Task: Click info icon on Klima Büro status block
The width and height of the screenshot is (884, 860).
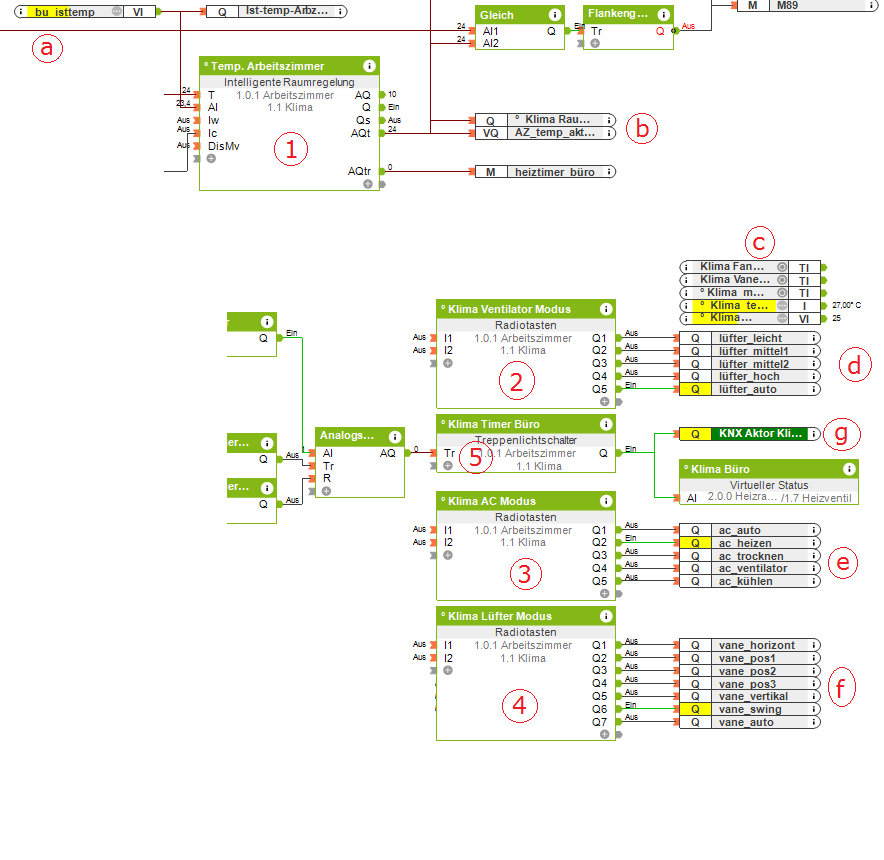Action: pos(848,469)
